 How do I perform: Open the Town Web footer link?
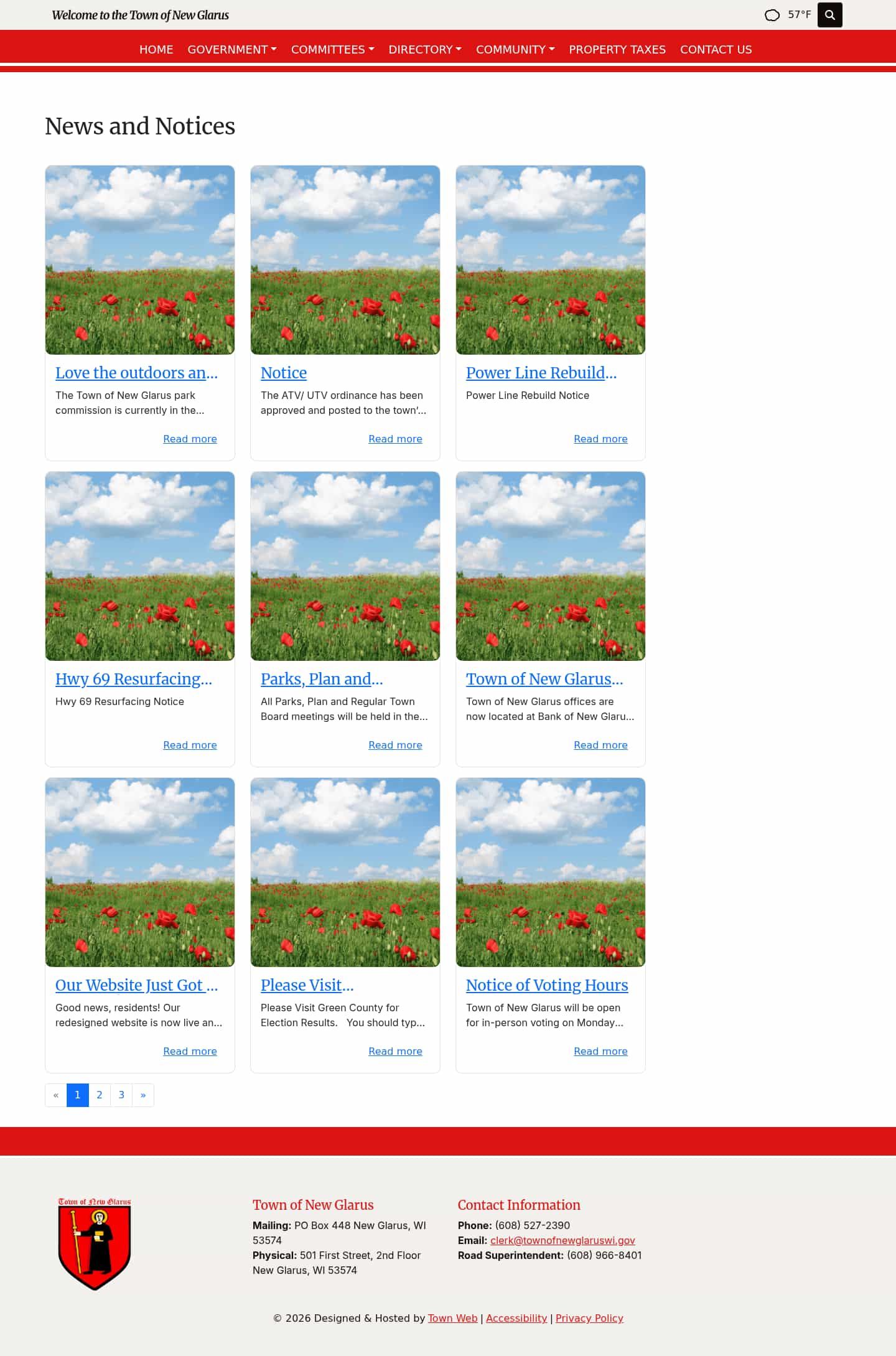point(452,1318)
